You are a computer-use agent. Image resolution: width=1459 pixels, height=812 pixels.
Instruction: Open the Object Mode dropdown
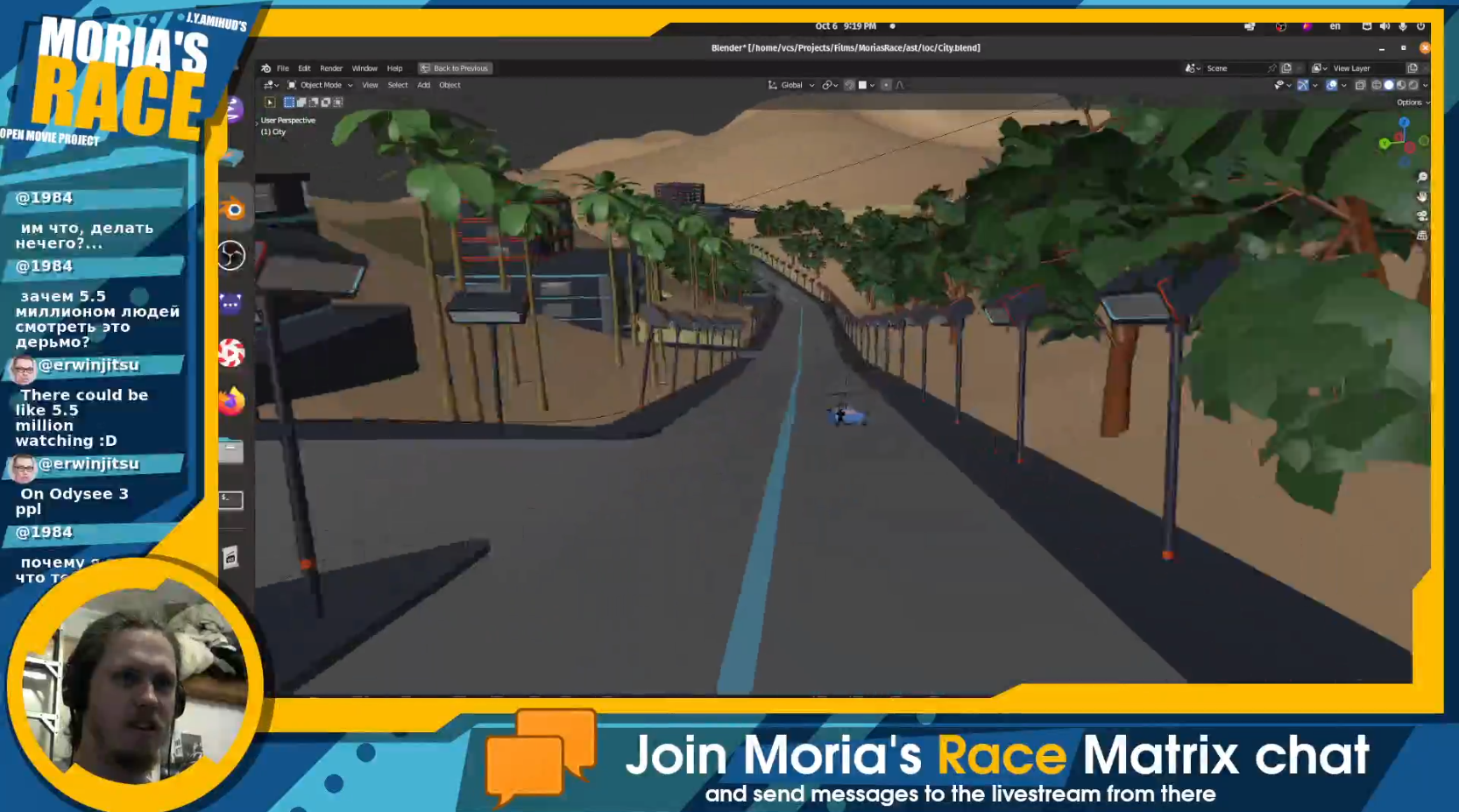point(321,85)
